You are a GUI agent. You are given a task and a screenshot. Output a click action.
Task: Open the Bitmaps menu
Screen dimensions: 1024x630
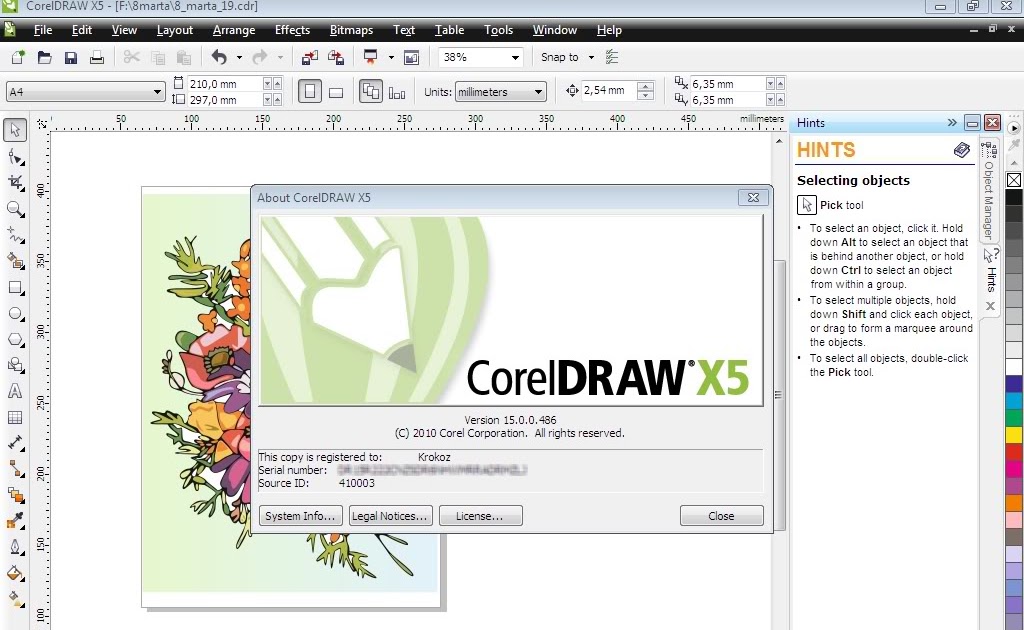[351, 30]
